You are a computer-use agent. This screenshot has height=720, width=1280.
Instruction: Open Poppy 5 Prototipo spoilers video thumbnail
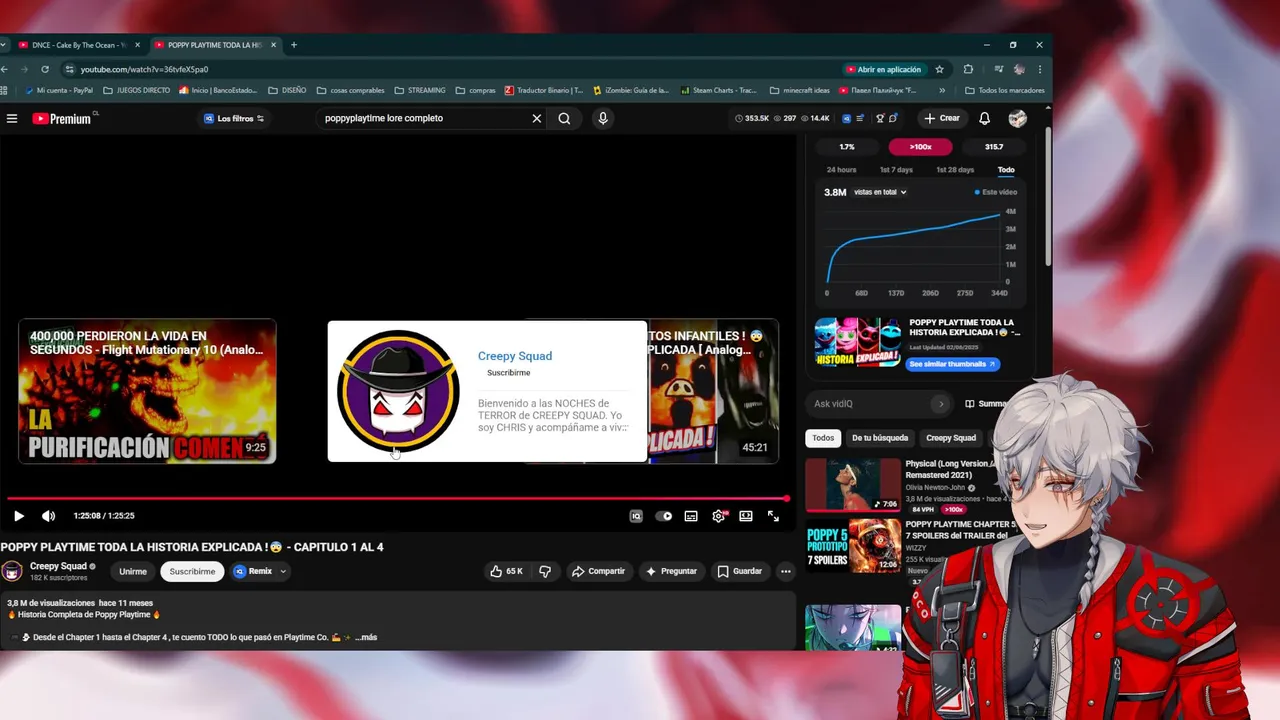tap(853, 546)
